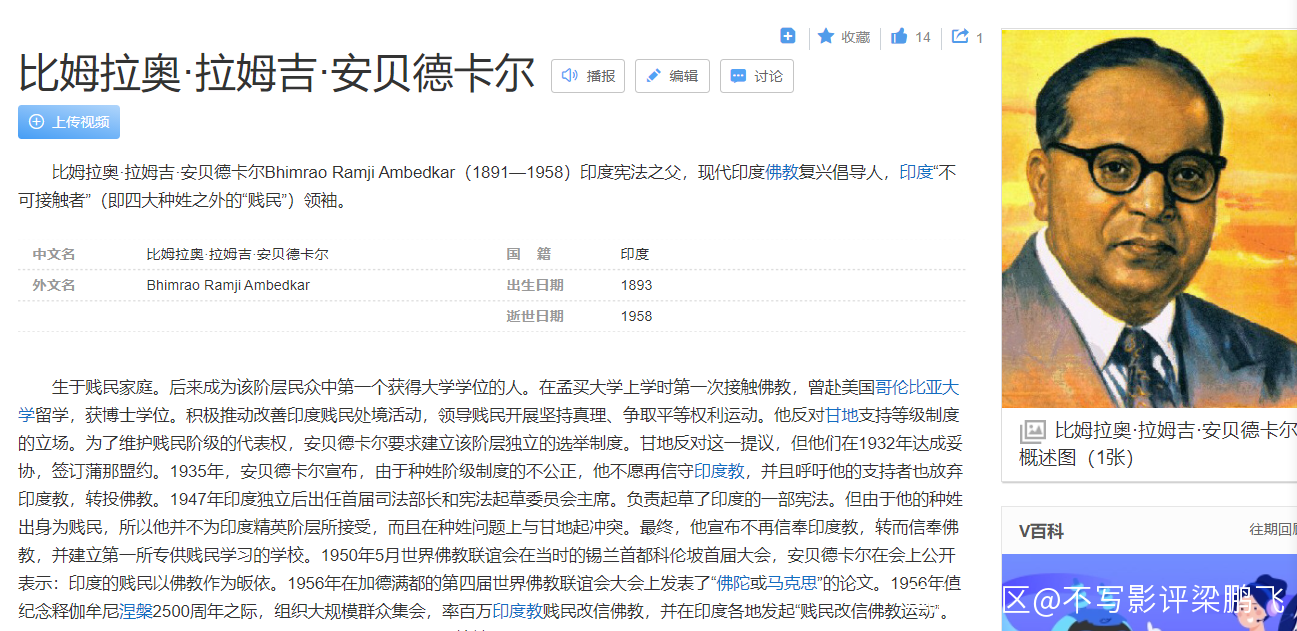1297x631 pixels.
Task: Open the 往期回顾 link in V百科
Action: pos(1273,529)
